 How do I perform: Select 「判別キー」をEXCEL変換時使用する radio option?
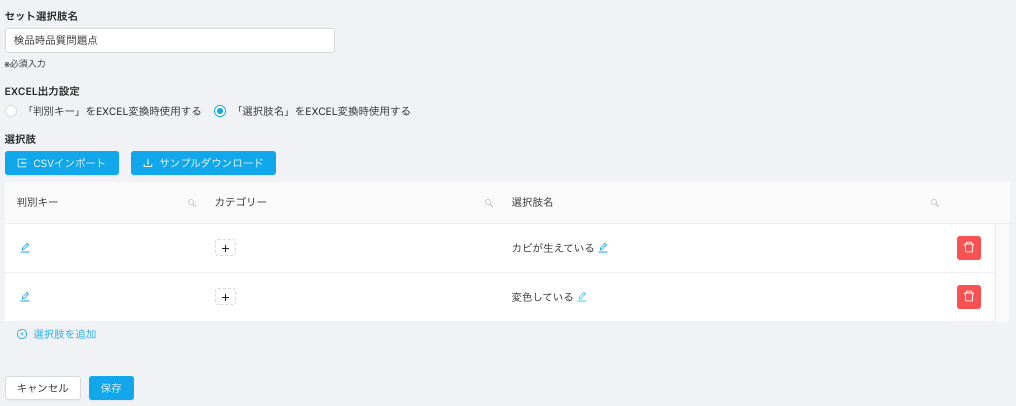click(x=11, y=111)
